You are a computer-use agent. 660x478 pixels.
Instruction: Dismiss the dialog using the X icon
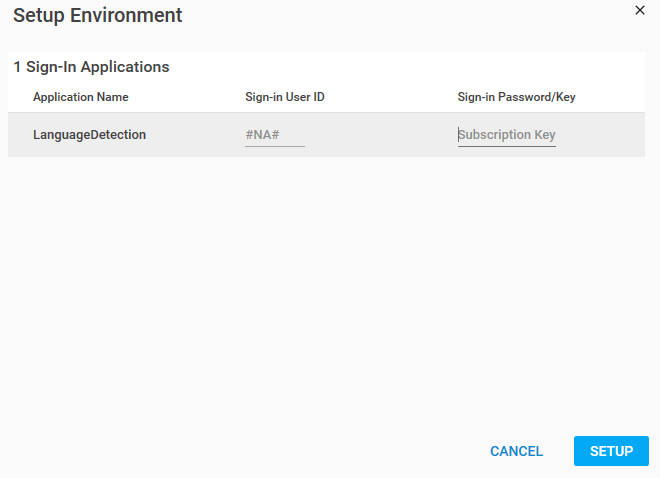click(640, 10)
